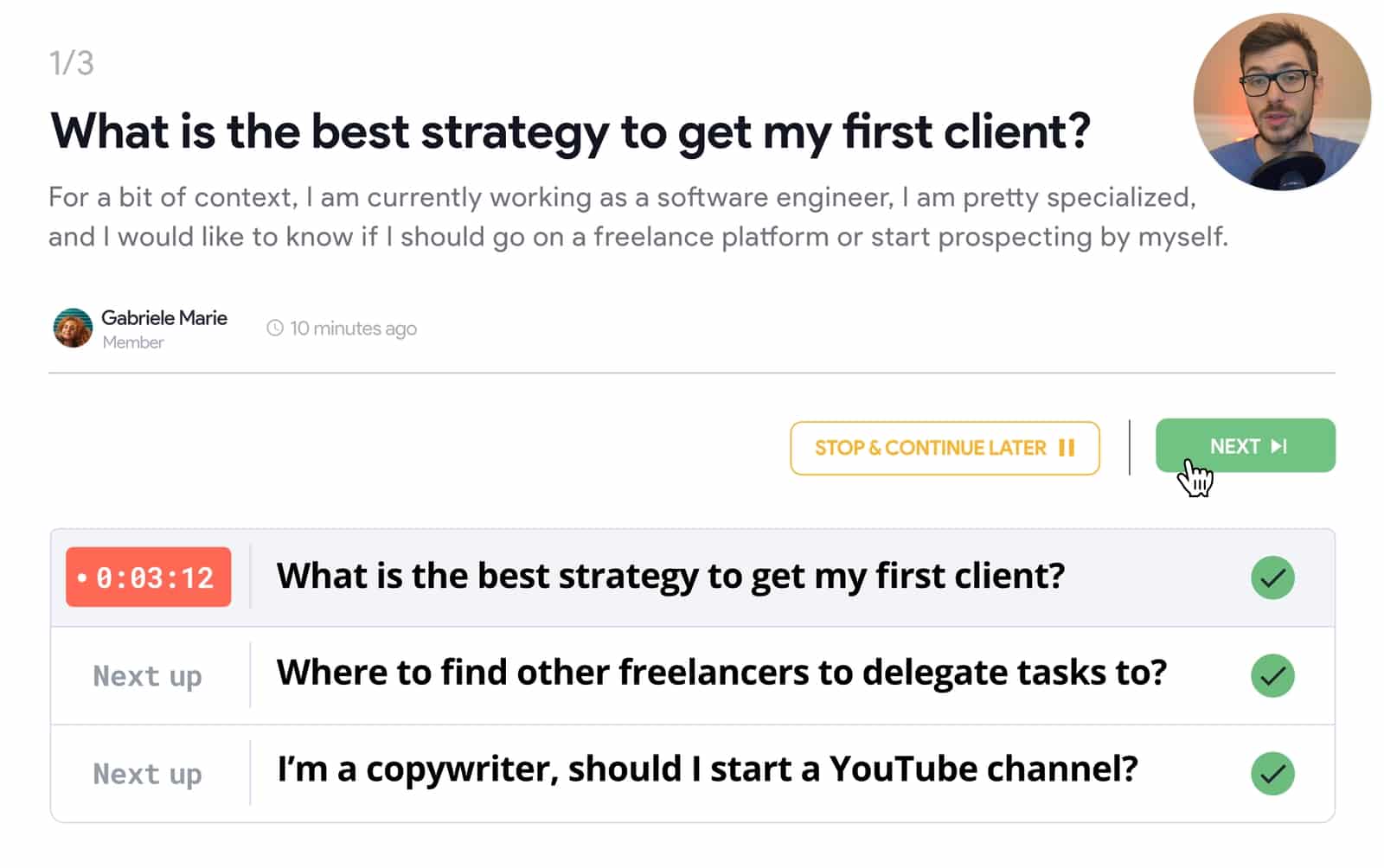
Task: Click the checkmark next to the freelancers question
Action: point(1272,675)
